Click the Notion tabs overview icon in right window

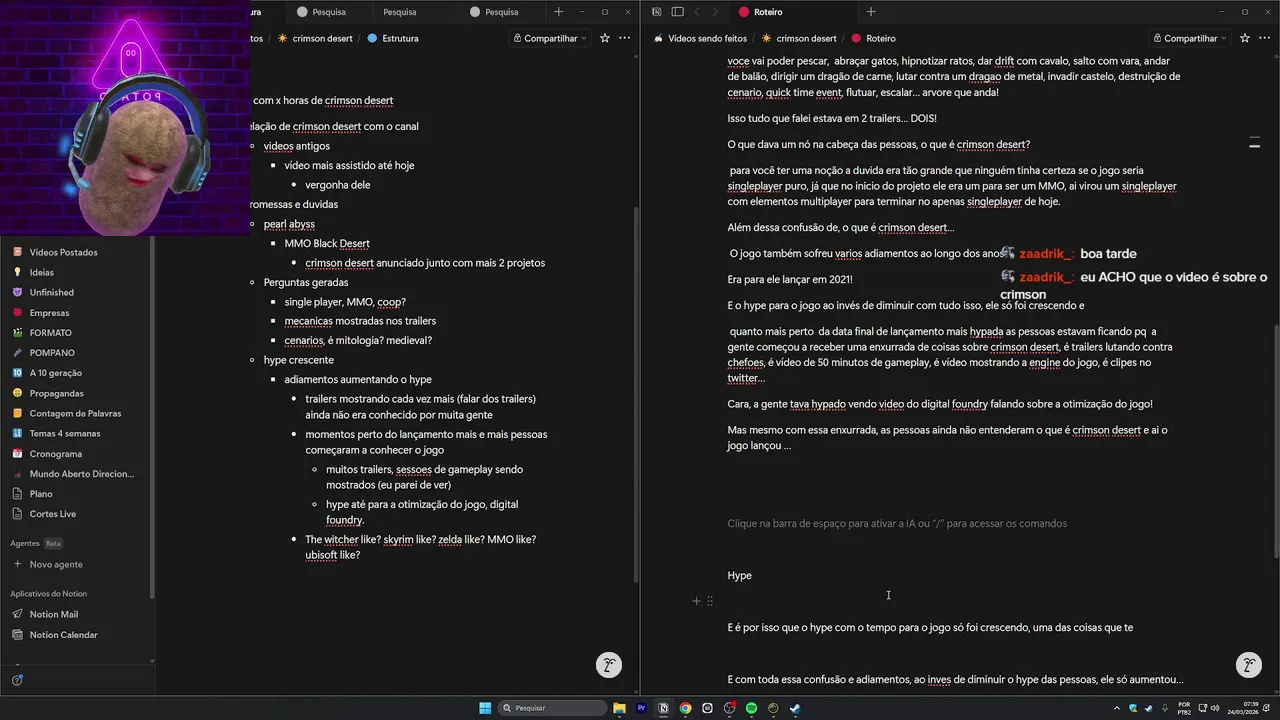tap(656, 12)
